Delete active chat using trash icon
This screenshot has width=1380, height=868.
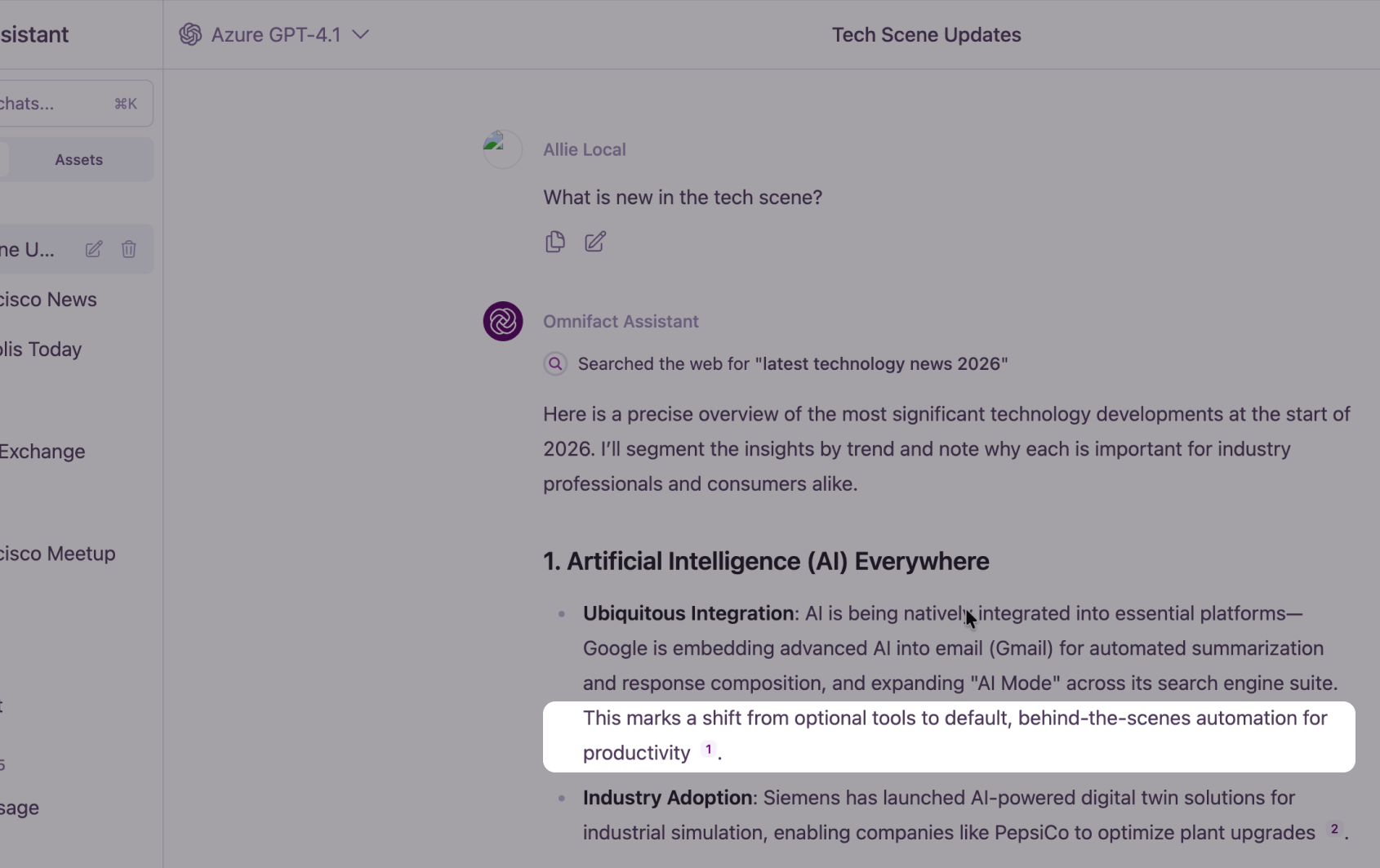[128, 249]
